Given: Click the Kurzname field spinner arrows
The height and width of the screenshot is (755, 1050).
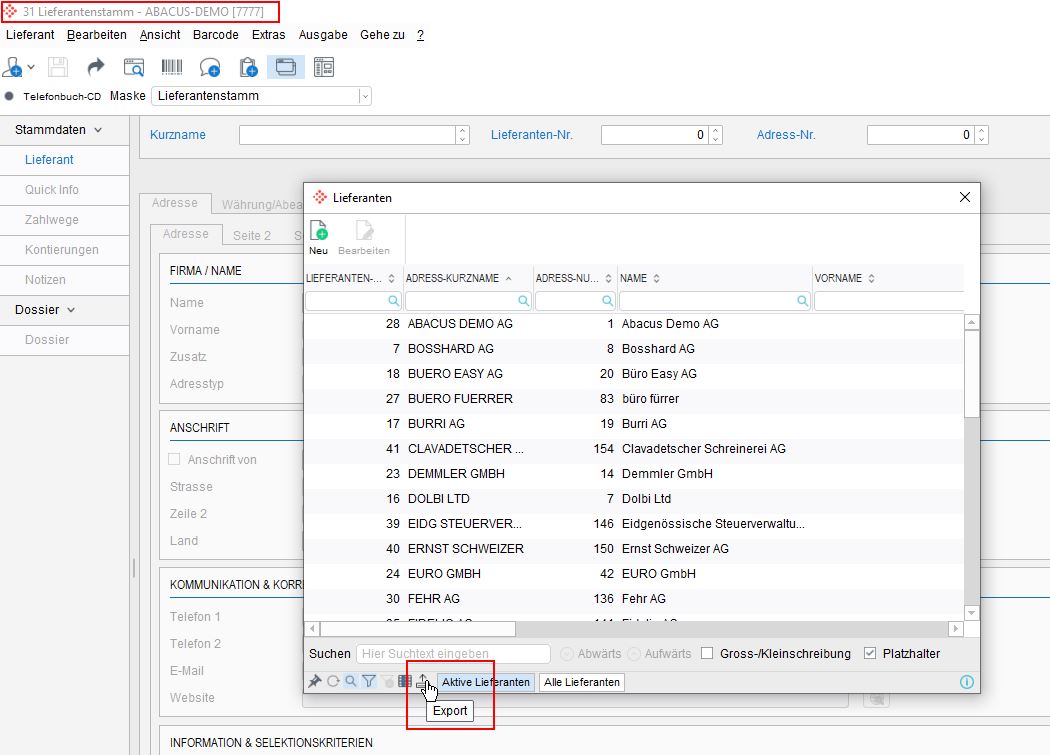Looking at the screenshot, I should pos(463,135).
